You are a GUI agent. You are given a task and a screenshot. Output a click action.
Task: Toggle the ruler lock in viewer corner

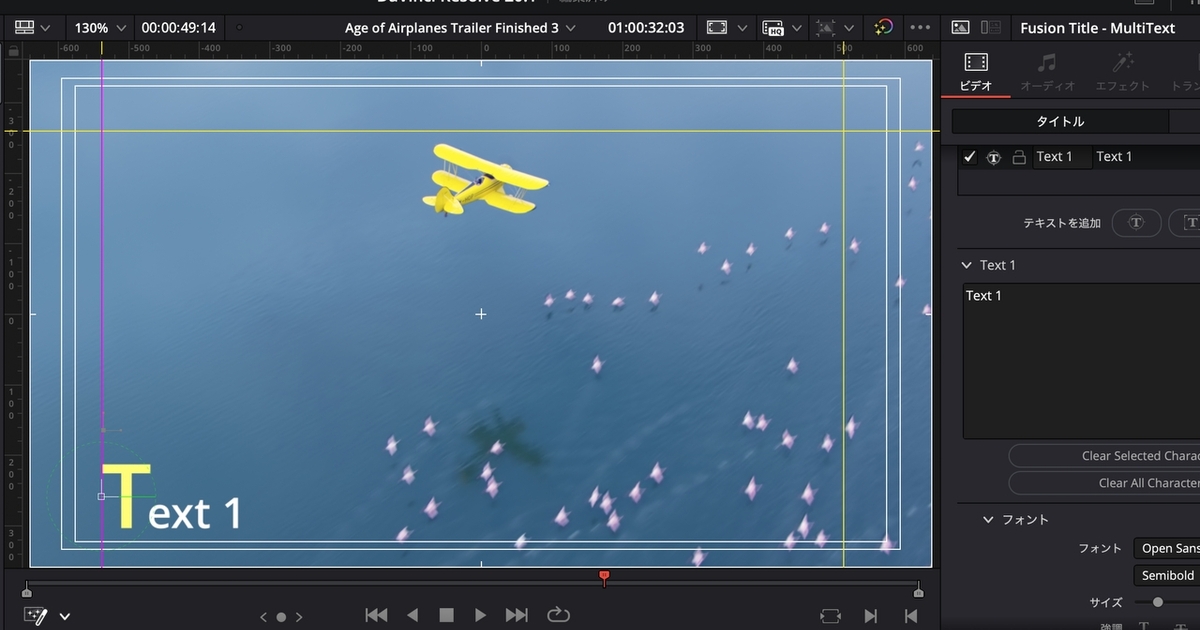tap(16, 48)
